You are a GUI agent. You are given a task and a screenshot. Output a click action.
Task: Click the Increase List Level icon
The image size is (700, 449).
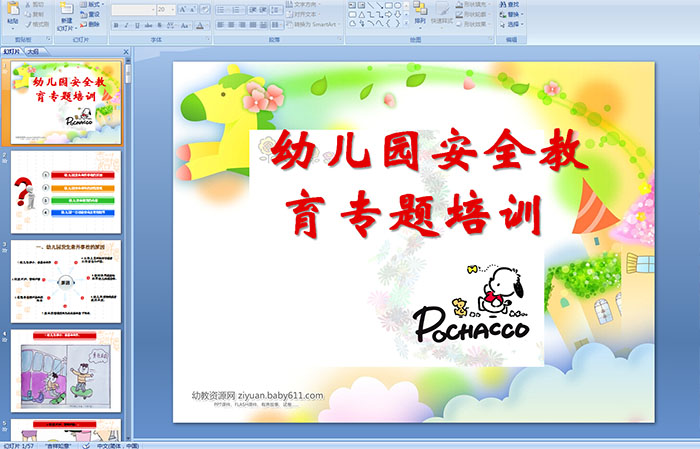coord(263,10)
